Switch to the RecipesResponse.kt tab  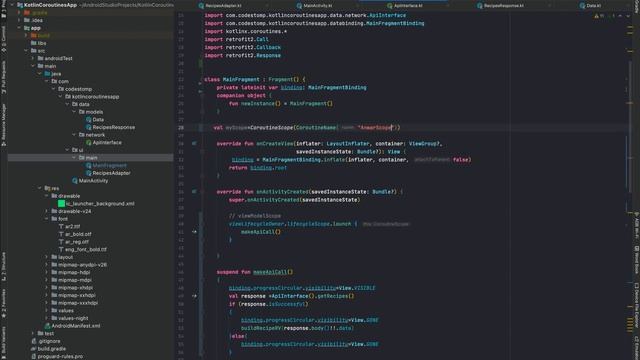tap(501, 6)
